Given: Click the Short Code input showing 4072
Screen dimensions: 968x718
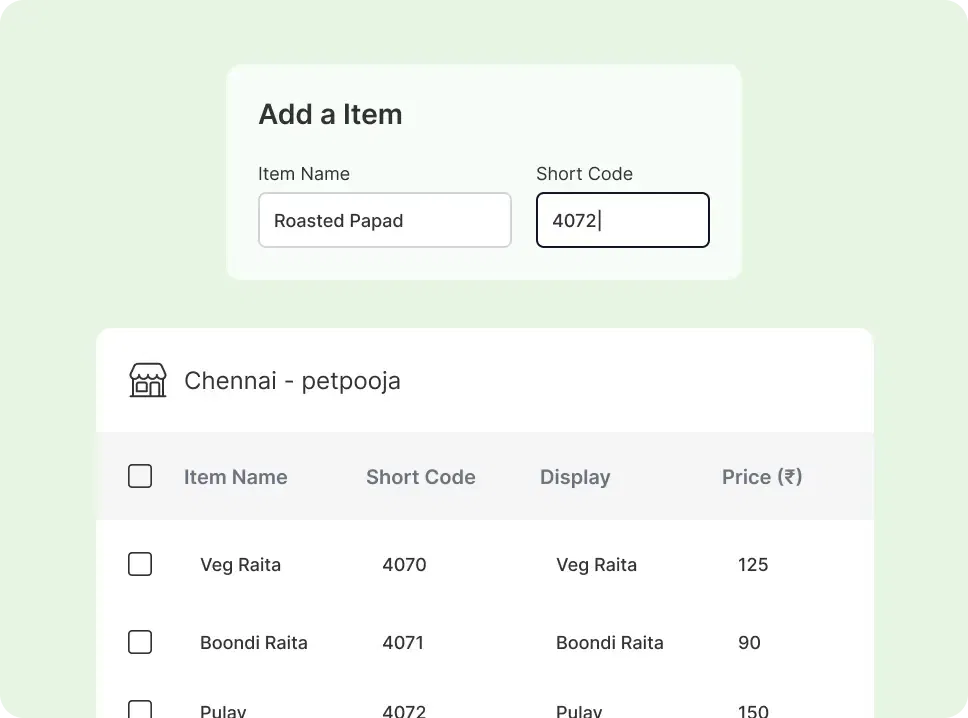Looking at the screenshot, I should coord(622,220).
